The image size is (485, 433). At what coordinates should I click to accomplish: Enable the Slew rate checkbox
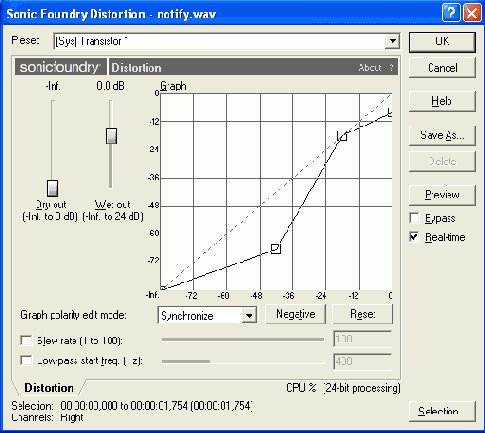click(x=26, y=341)
